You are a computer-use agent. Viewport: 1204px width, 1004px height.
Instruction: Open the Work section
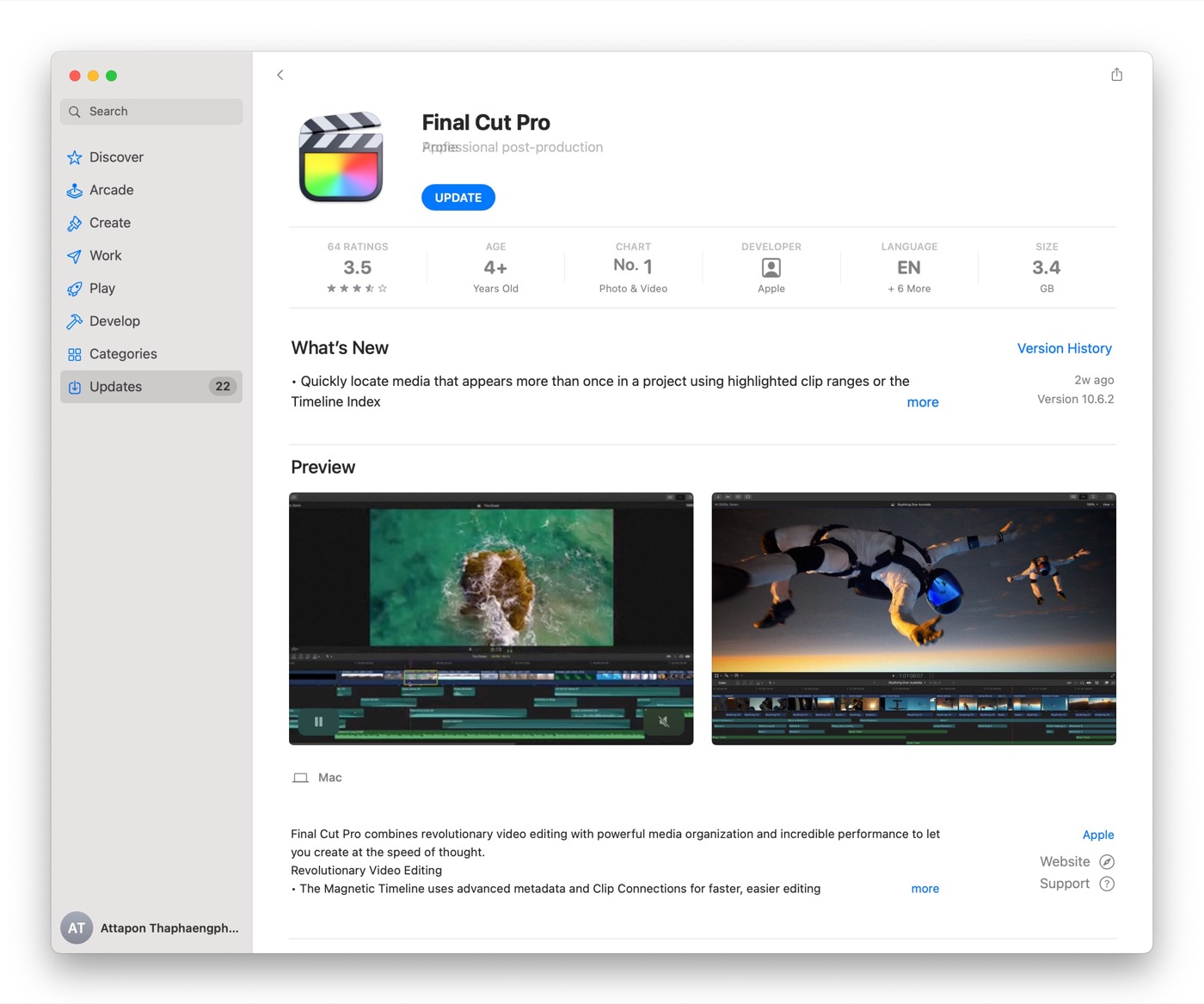(151, 255)
